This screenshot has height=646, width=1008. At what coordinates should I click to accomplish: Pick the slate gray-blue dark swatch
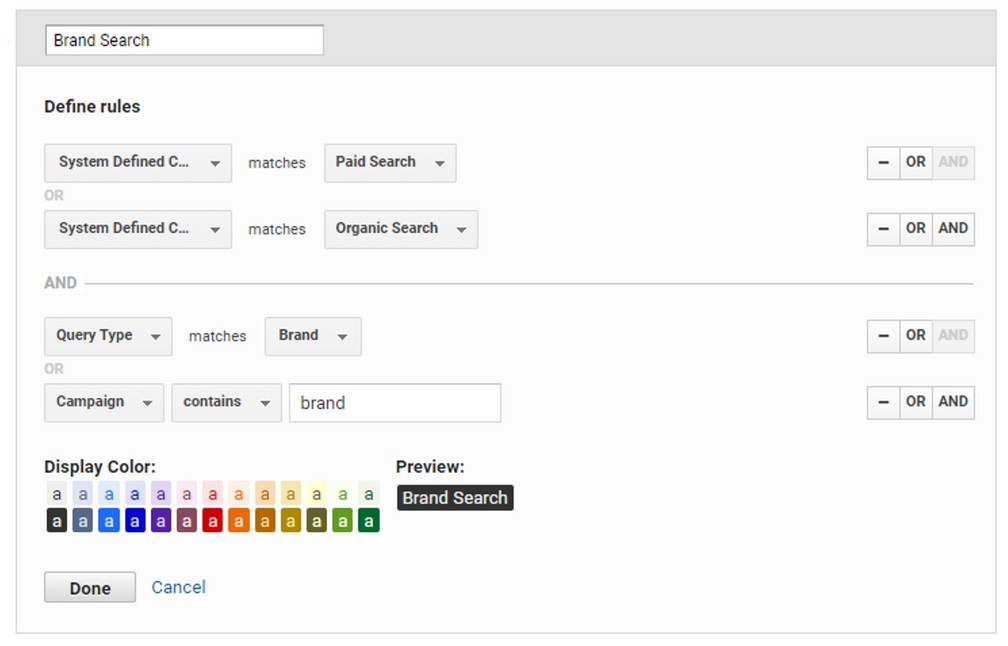[83, 521]
